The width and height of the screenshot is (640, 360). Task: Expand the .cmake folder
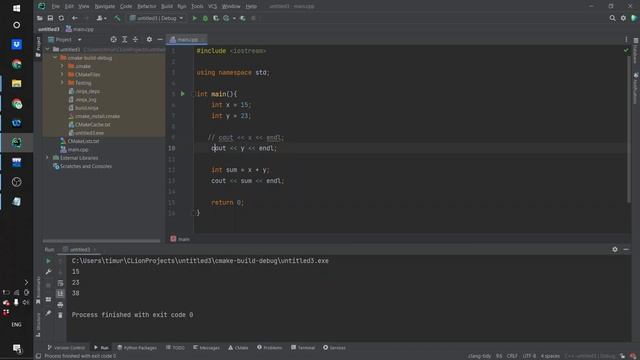62,66
